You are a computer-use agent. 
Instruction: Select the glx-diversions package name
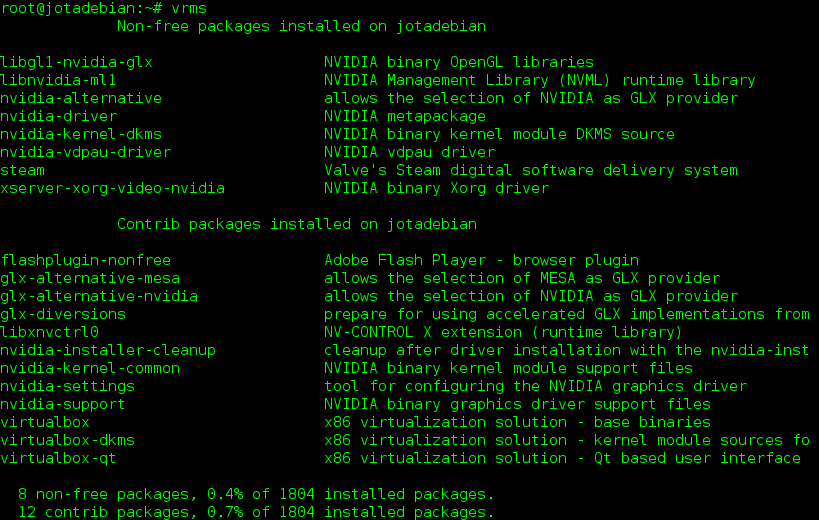click(x=63, y=314)
